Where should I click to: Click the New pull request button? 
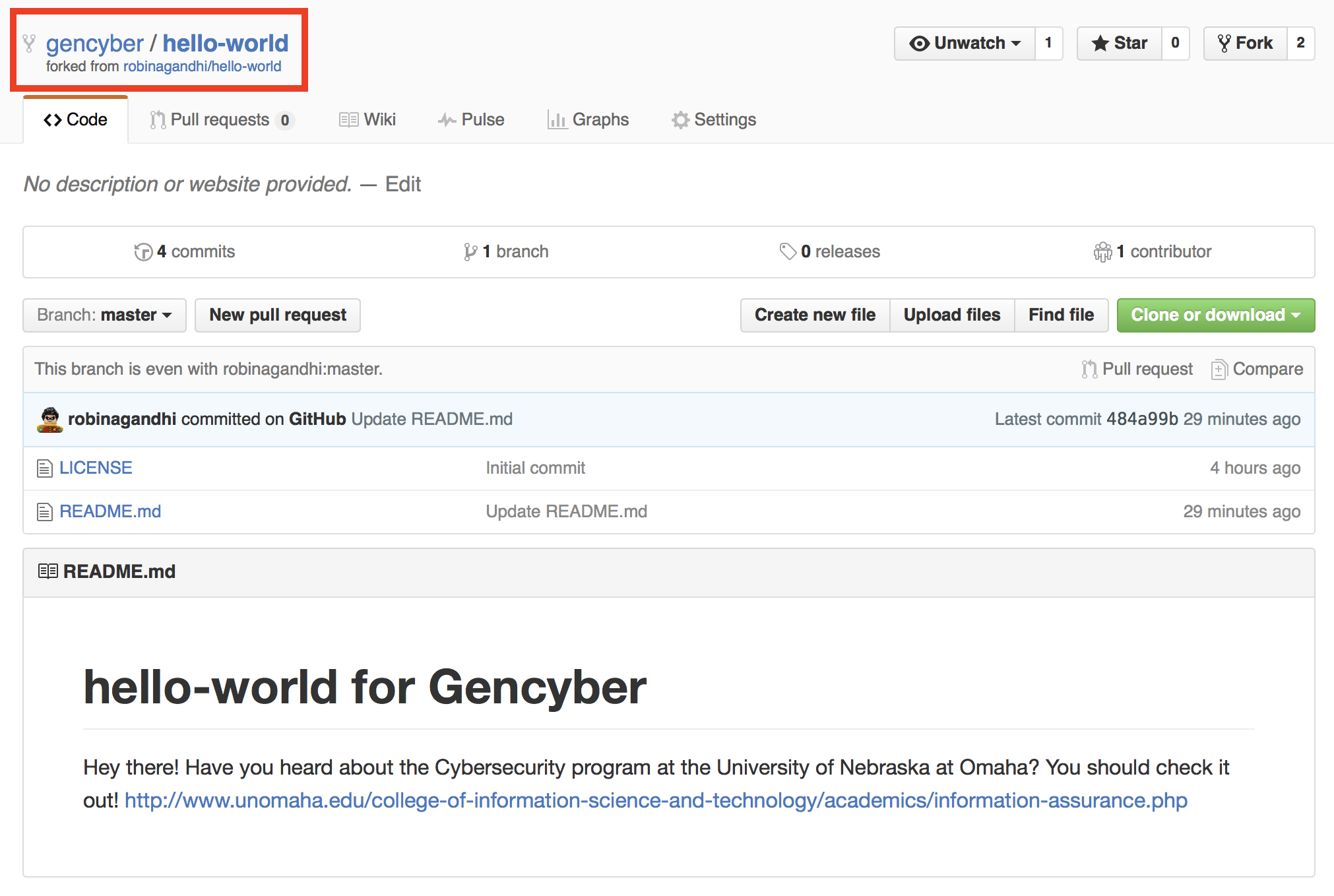(278, 314)
